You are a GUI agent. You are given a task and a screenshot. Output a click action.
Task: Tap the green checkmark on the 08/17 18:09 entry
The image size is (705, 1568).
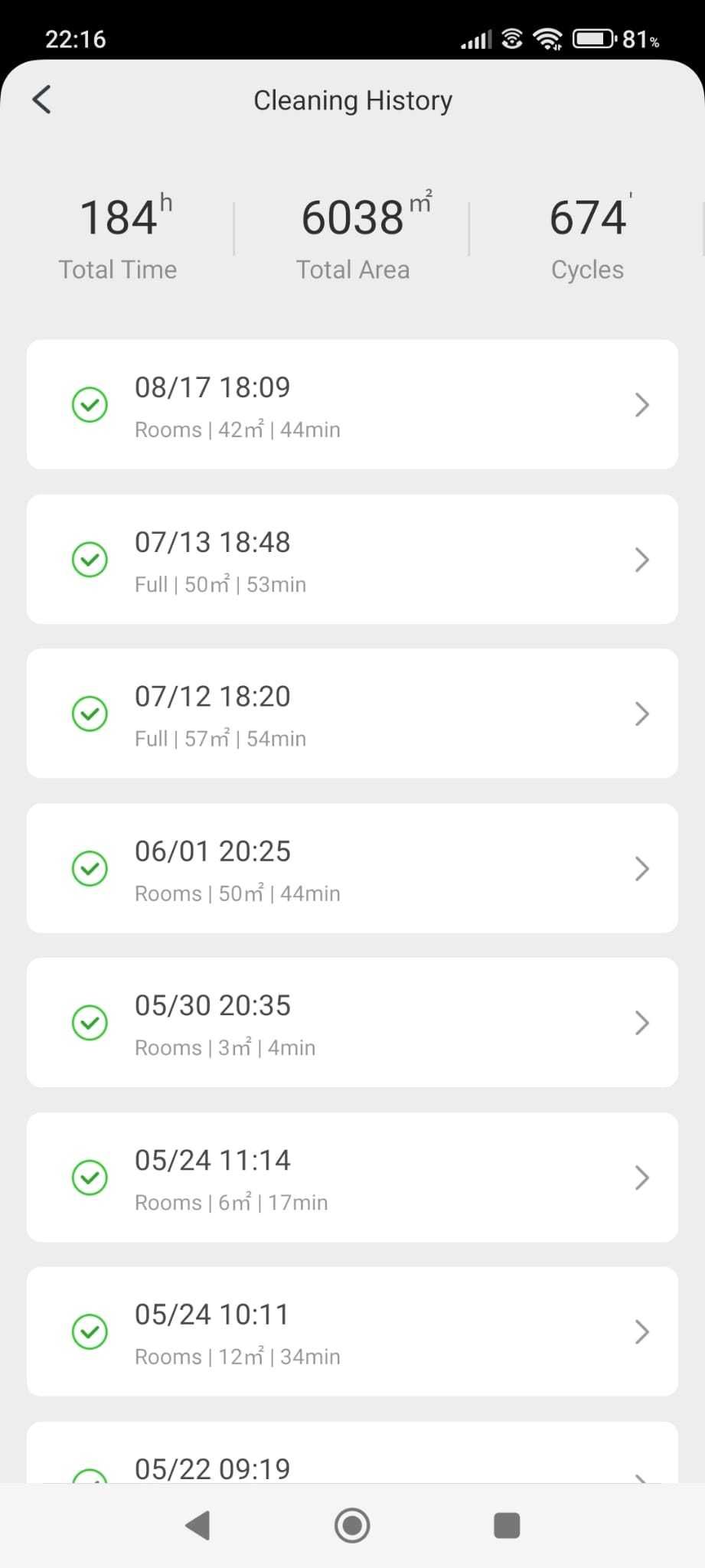click(90, 405)
